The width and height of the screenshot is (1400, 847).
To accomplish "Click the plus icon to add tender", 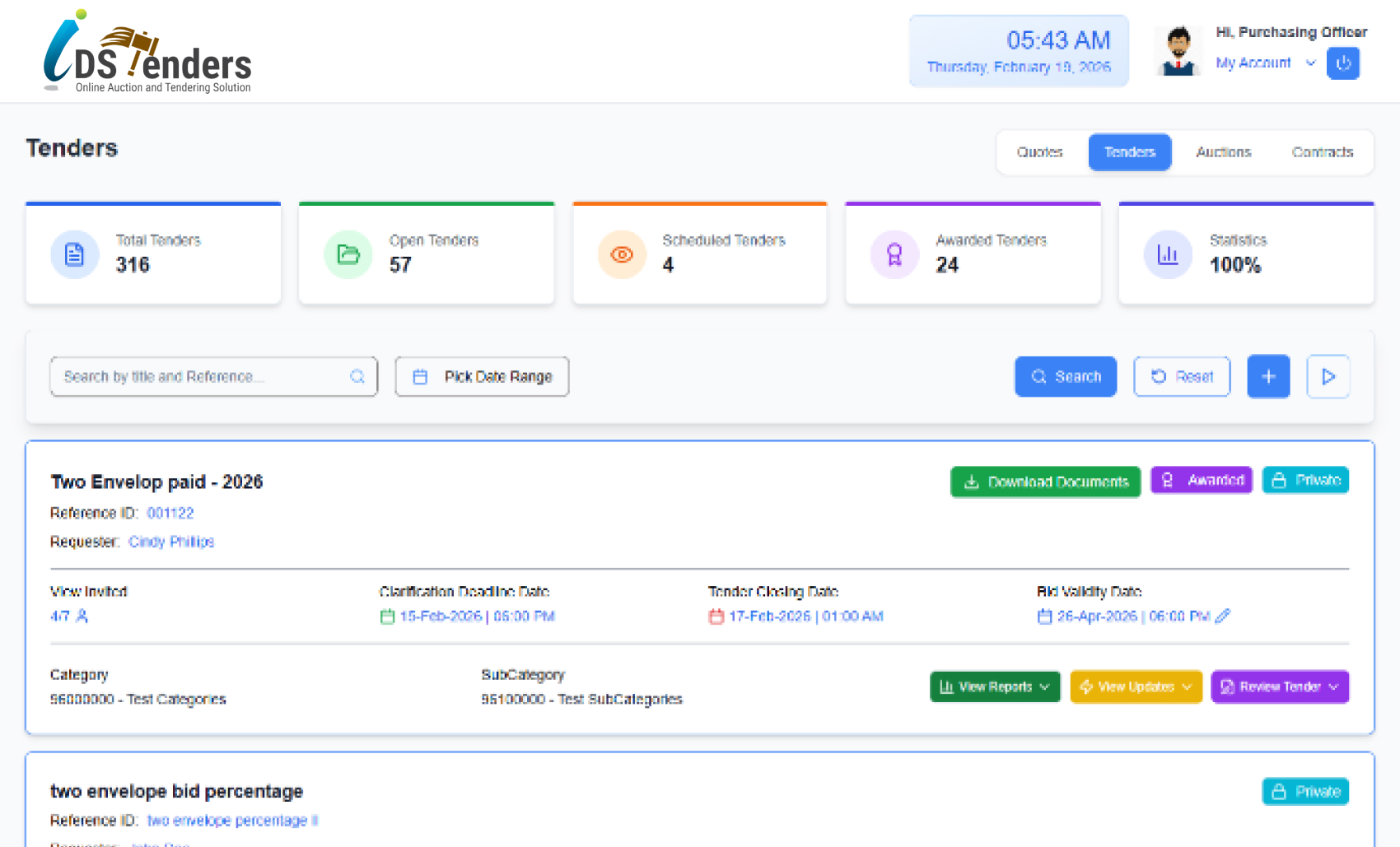I will (x=1267, y=377).
